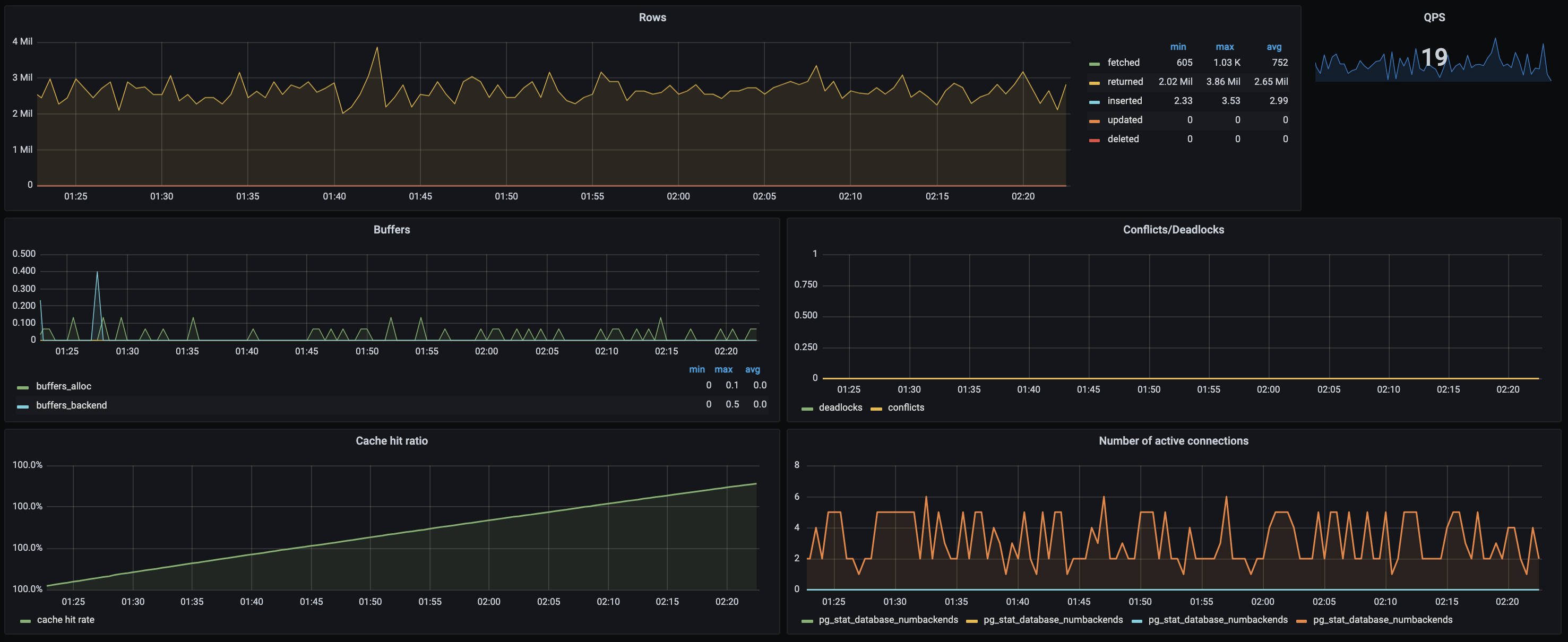Open the Buffers panel title menu
The width and height of the screenshot is (1568, 642).
pyautogui.click(x=391, y=229)
